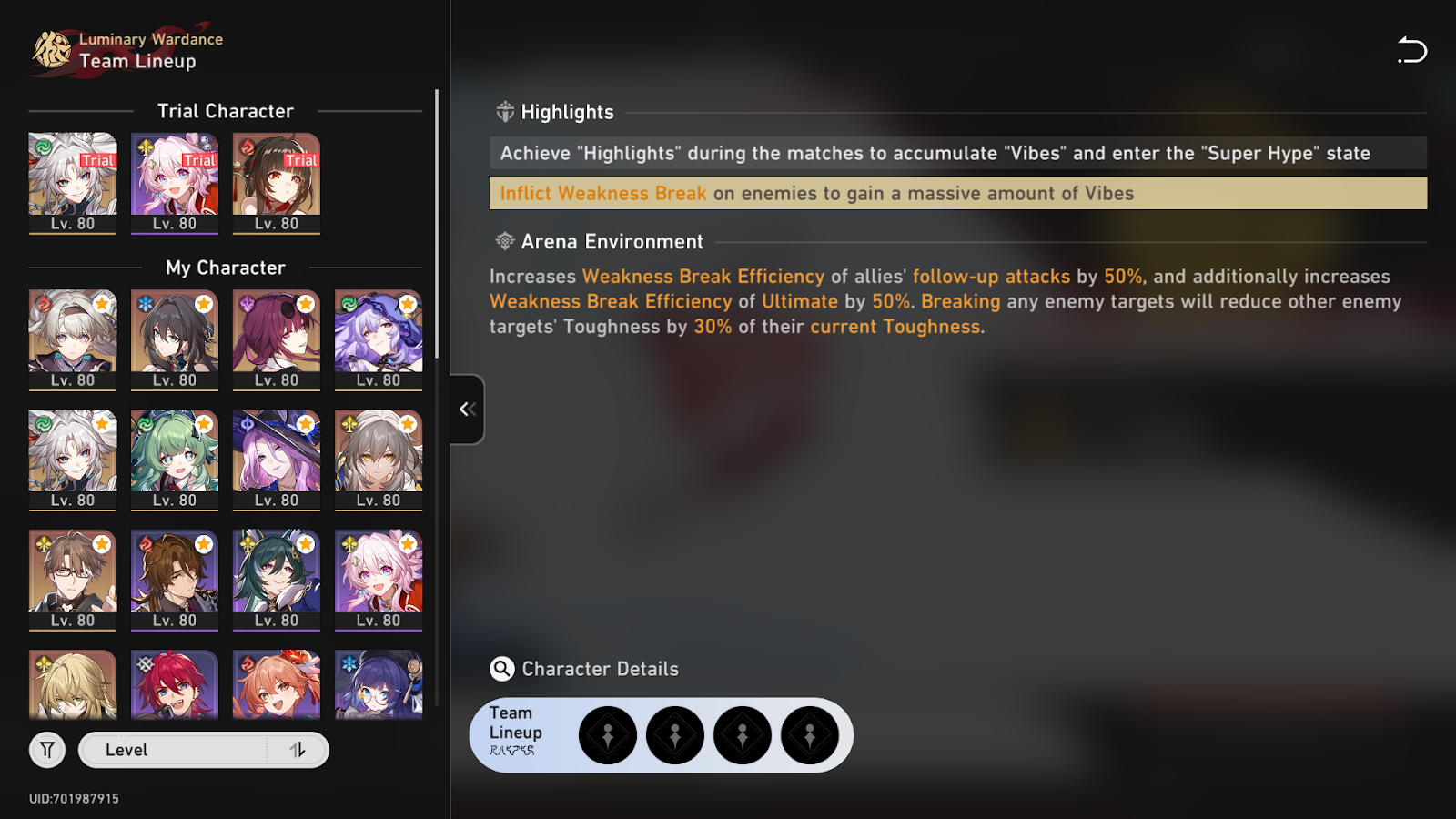The height and width of the screenshot is (819, 1456).
Task: Click the Achieve Highlights description row
Action: pyautogui.click(x=958, y=153)
